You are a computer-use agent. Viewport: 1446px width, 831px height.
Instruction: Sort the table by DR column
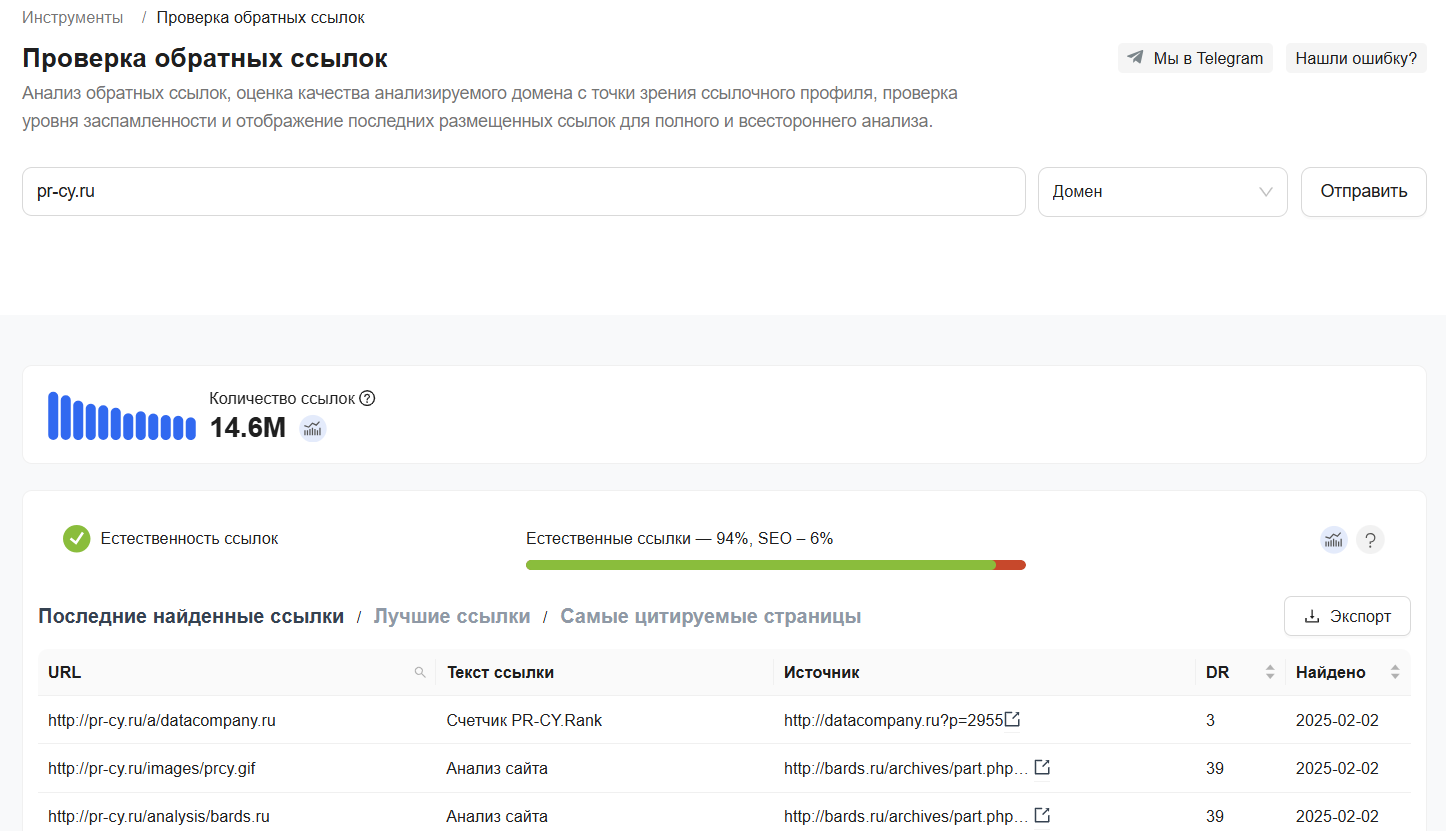1270,672
